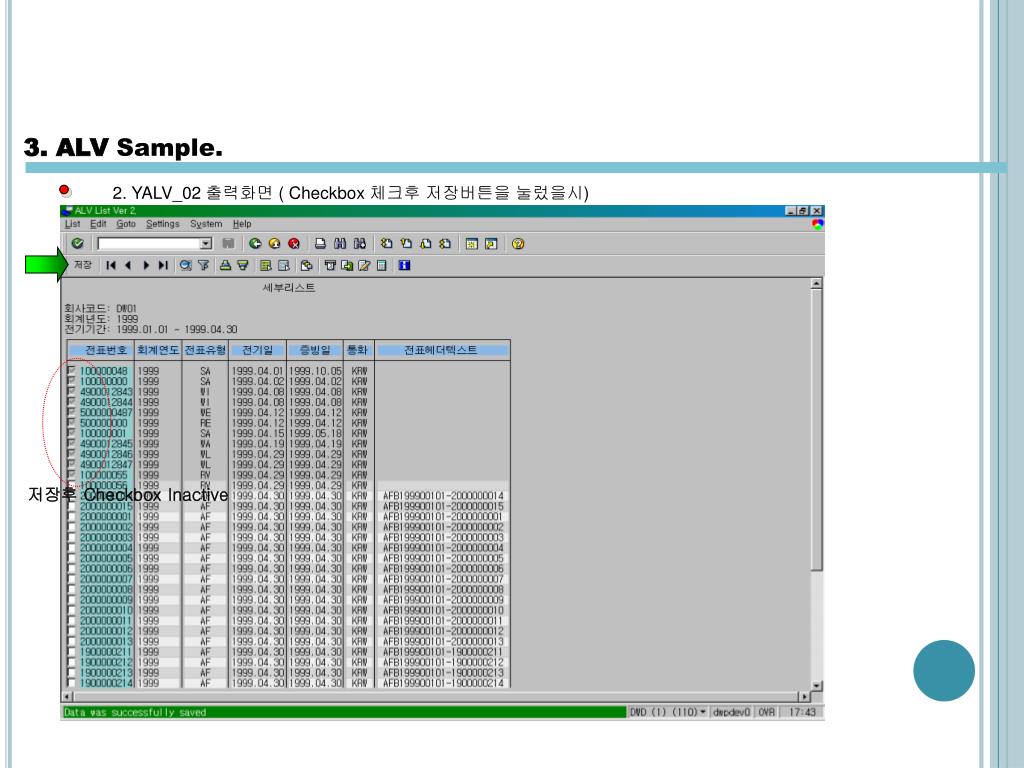The image size is (1024, 768).
Task: Open the List menu
Action: click(x=72, y=224)
